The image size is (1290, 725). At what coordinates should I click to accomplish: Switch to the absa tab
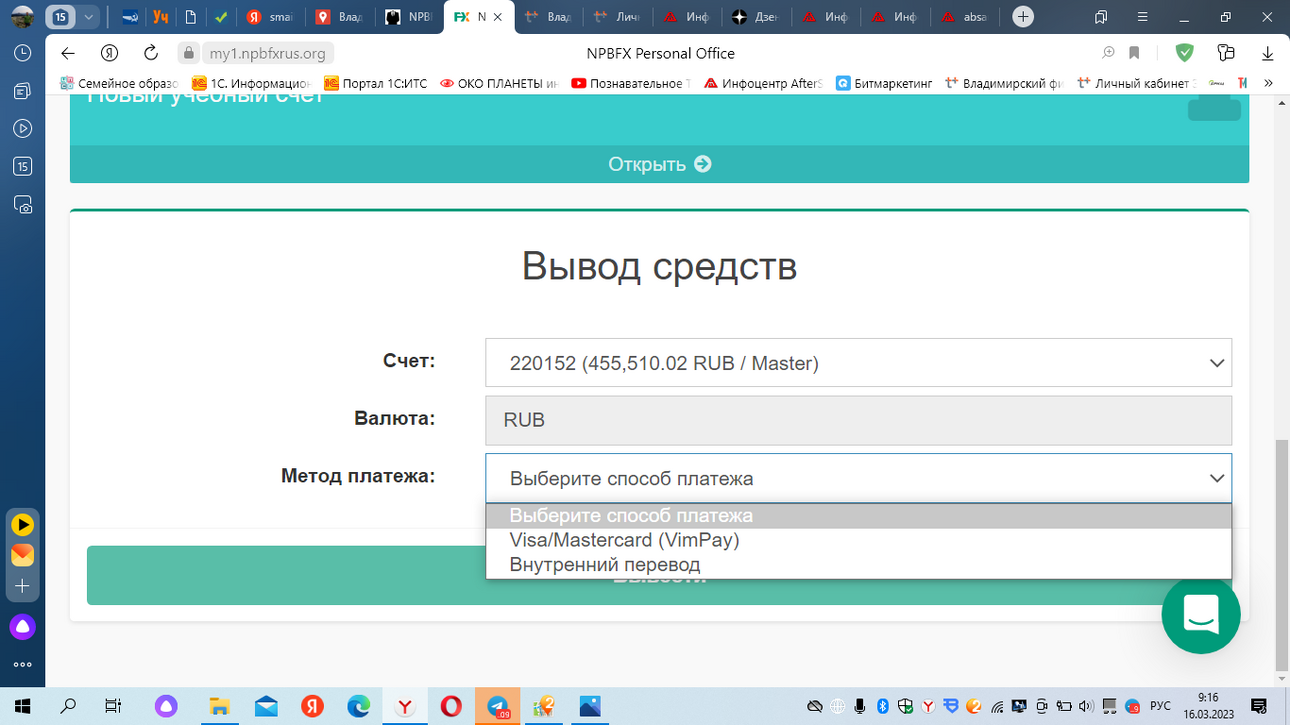pos(964,17)
